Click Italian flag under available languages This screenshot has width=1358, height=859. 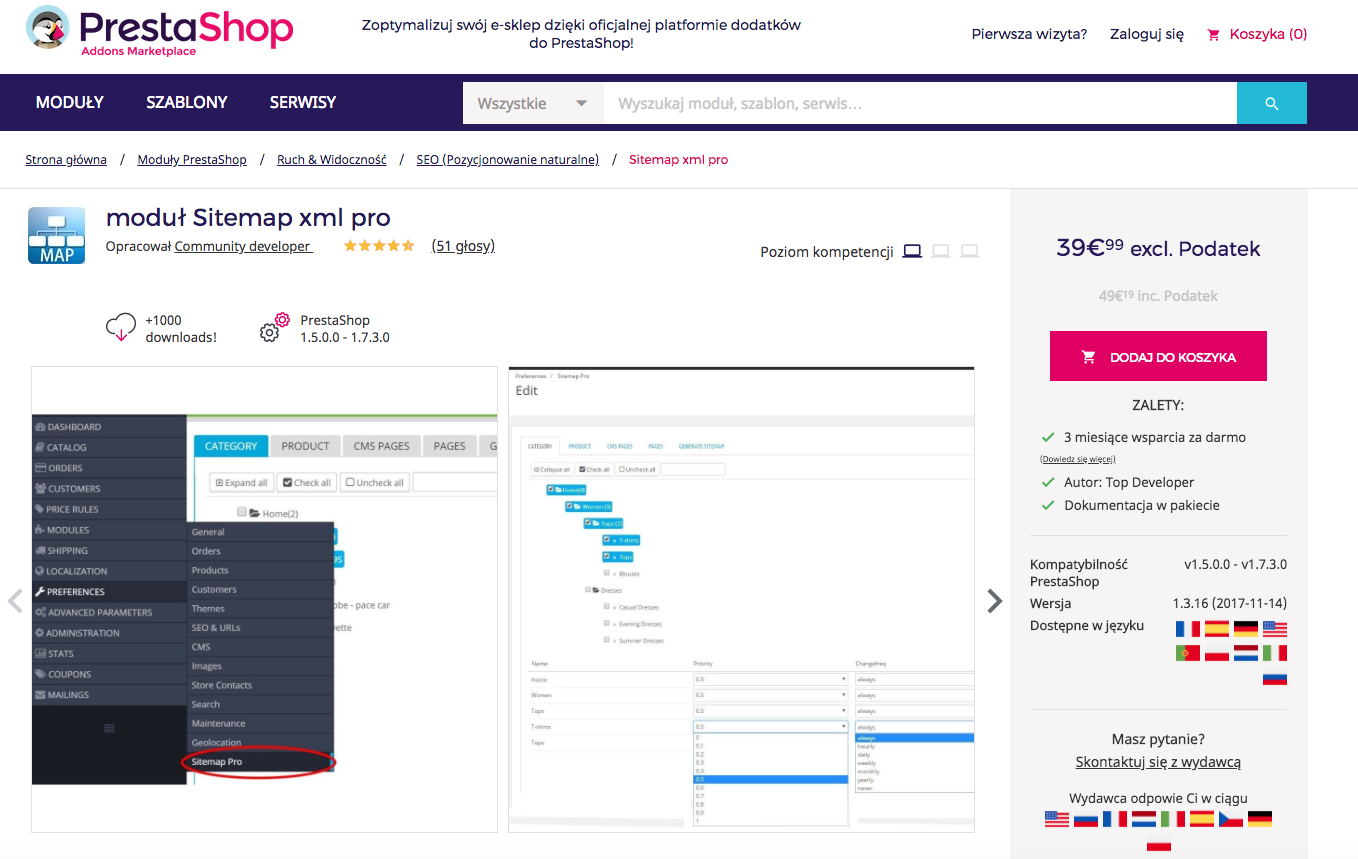tap(1274, 653)
